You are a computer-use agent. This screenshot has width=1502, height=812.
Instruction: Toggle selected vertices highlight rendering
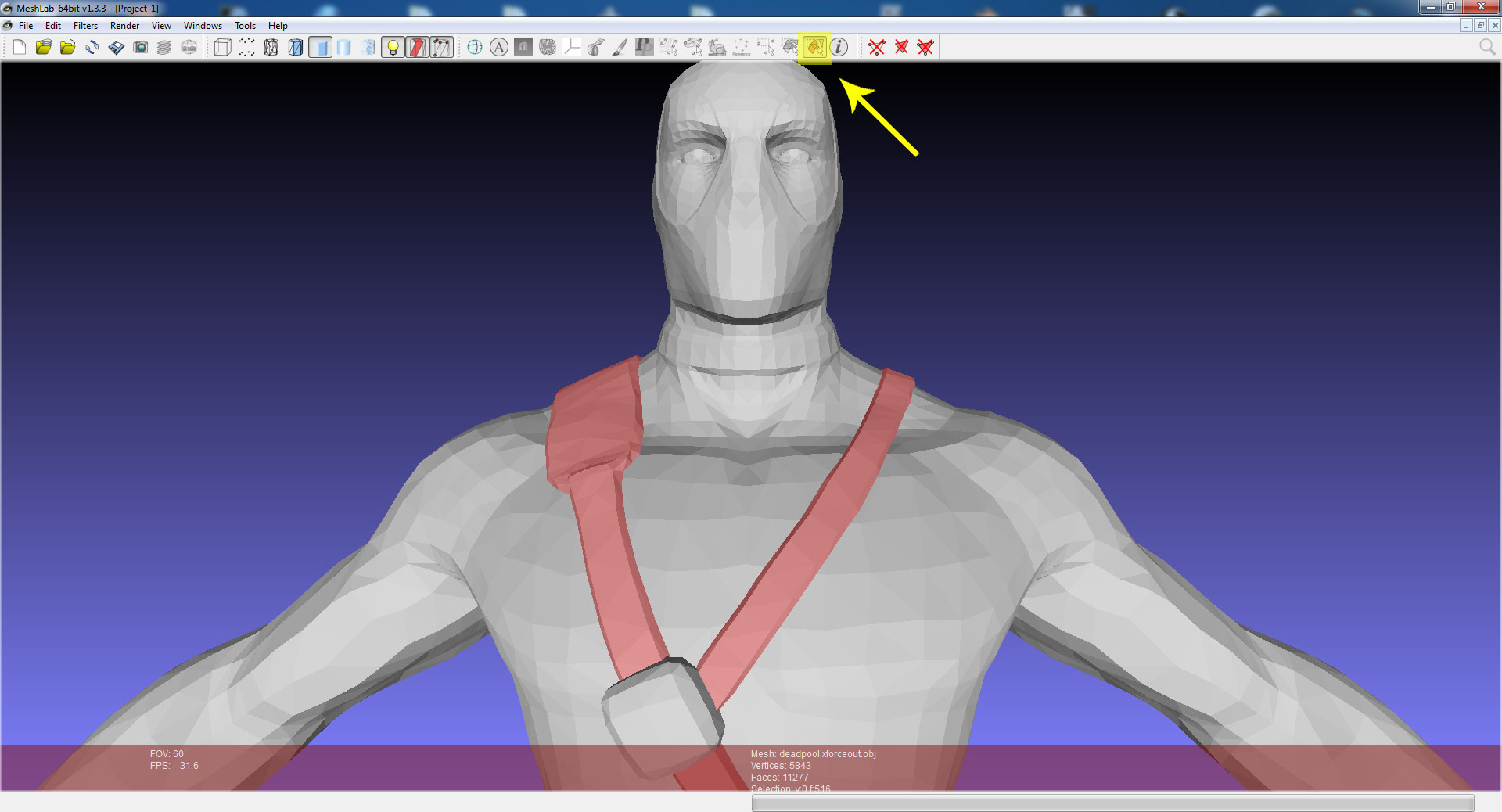point(441,48)
